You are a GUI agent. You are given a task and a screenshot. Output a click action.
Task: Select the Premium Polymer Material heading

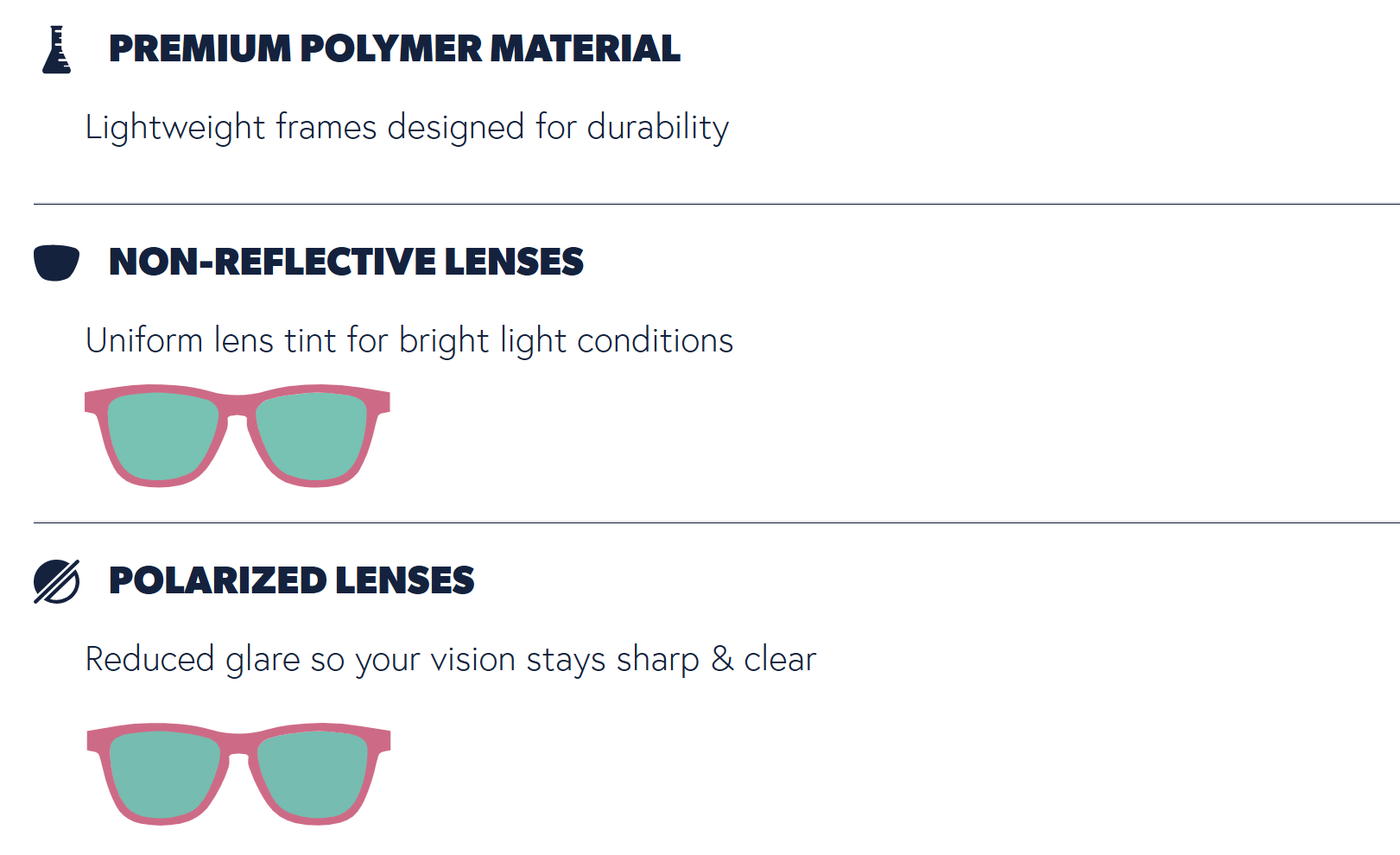(x=394, y=48)
